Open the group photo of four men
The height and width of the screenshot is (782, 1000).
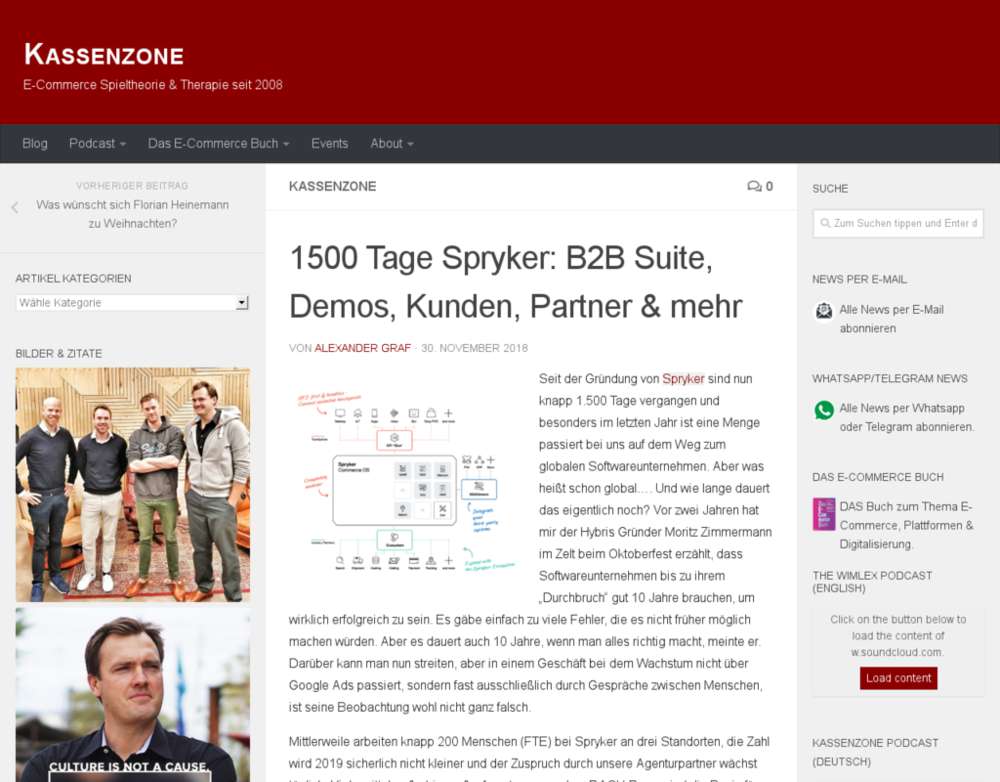[133, 485]
